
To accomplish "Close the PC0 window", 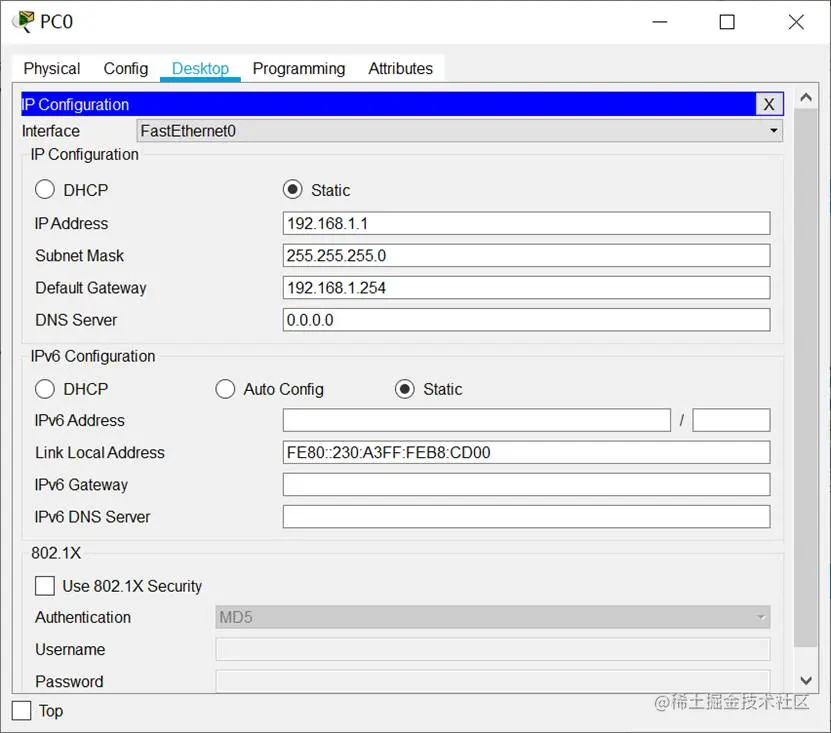I will [796, 22].
